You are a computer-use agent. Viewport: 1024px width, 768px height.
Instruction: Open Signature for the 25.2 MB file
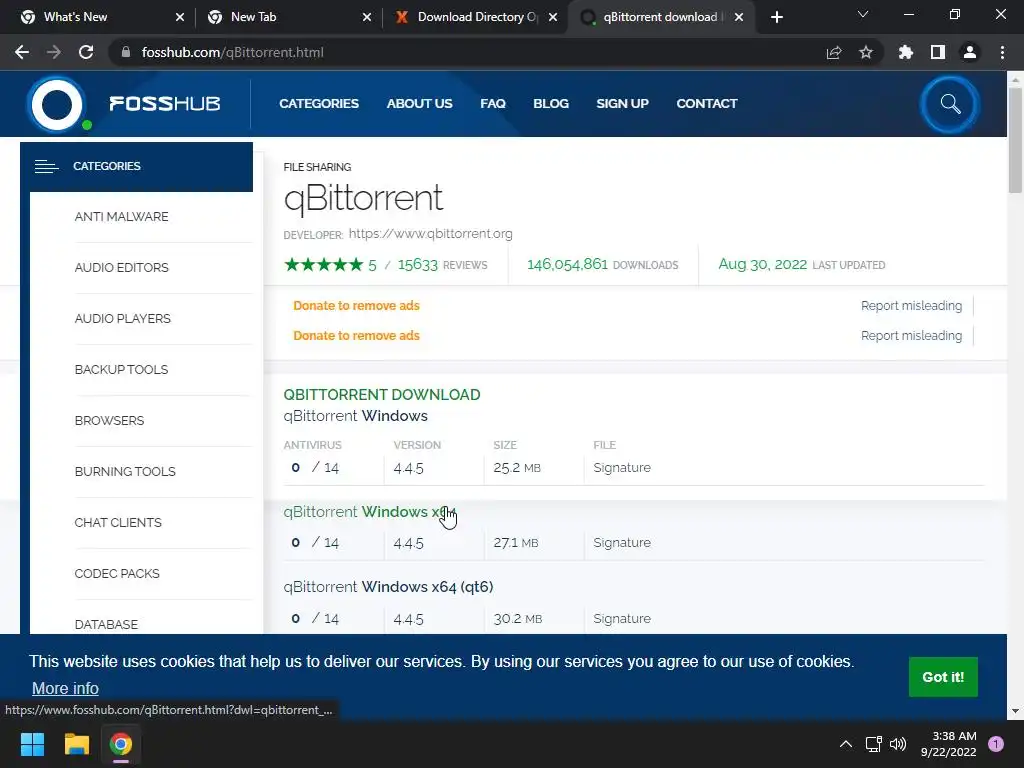click(622, 468)
